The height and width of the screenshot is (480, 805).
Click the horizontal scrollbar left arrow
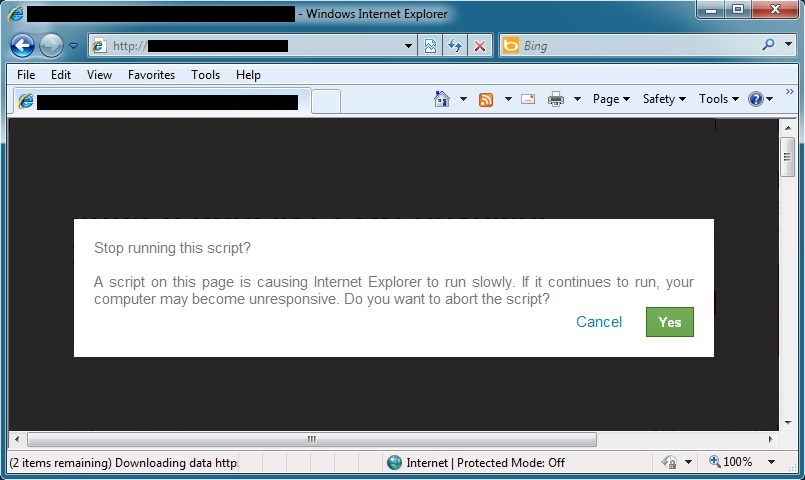[x=17, y=439]
